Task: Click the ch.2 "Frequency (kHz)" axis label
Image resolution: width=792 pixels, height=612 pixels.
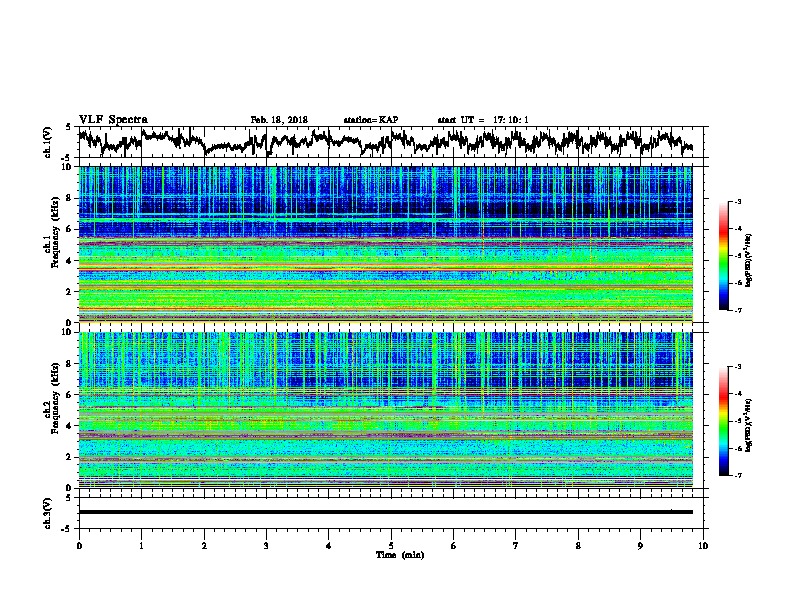Action: click(x=55, y=397)
